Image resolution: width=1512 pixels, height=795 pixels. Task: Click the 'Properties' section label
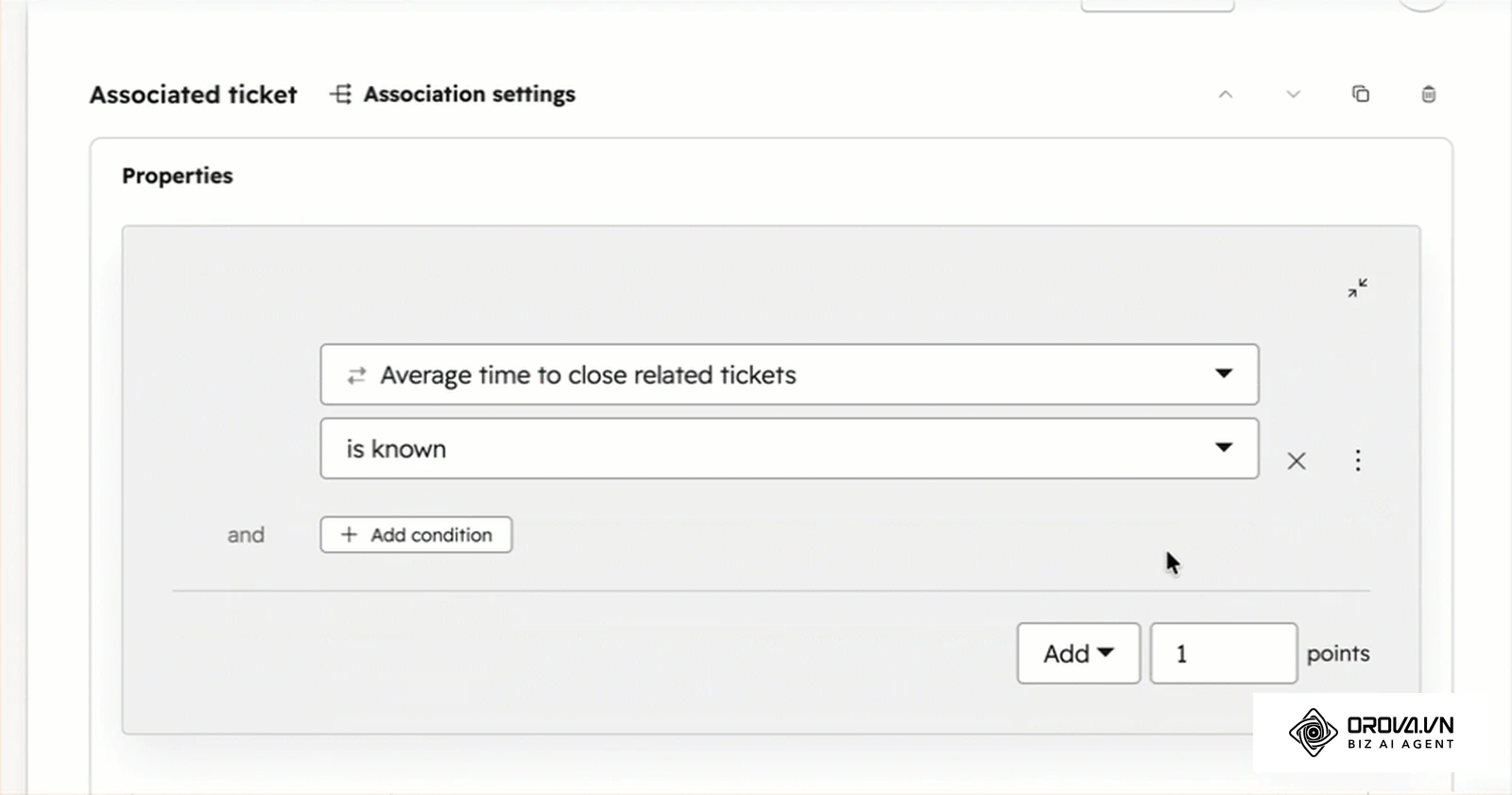pos(178,176)
